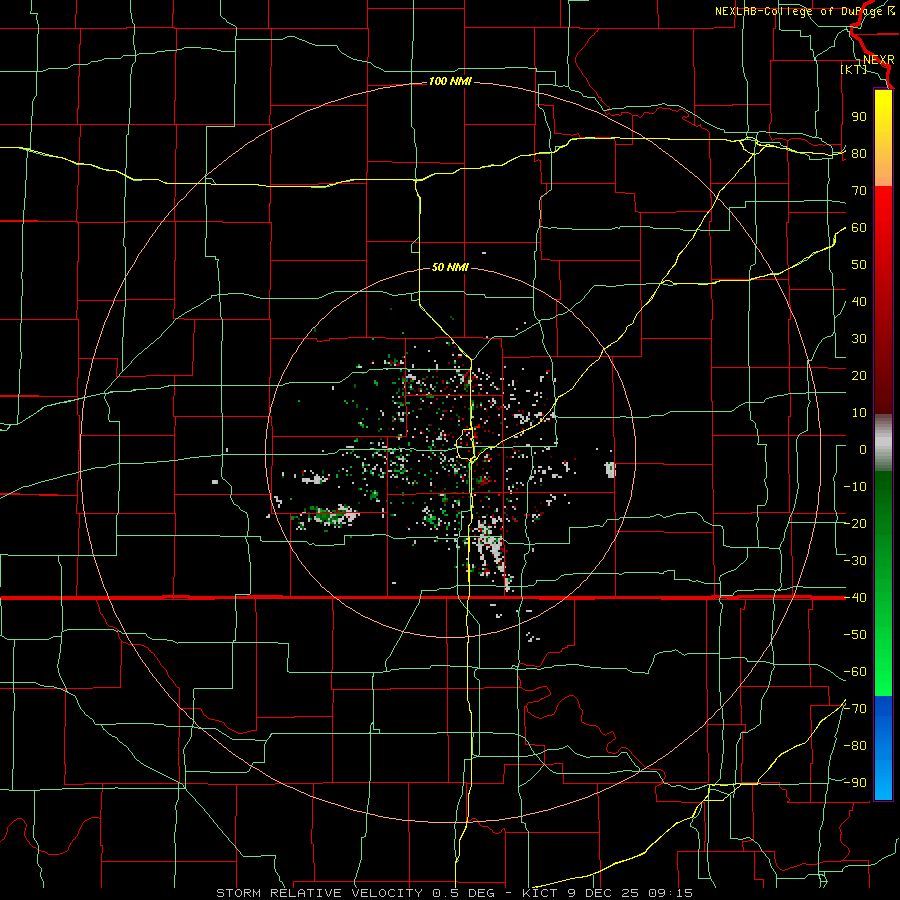Click the NEXLAB-College of DuPage header text

804,11
